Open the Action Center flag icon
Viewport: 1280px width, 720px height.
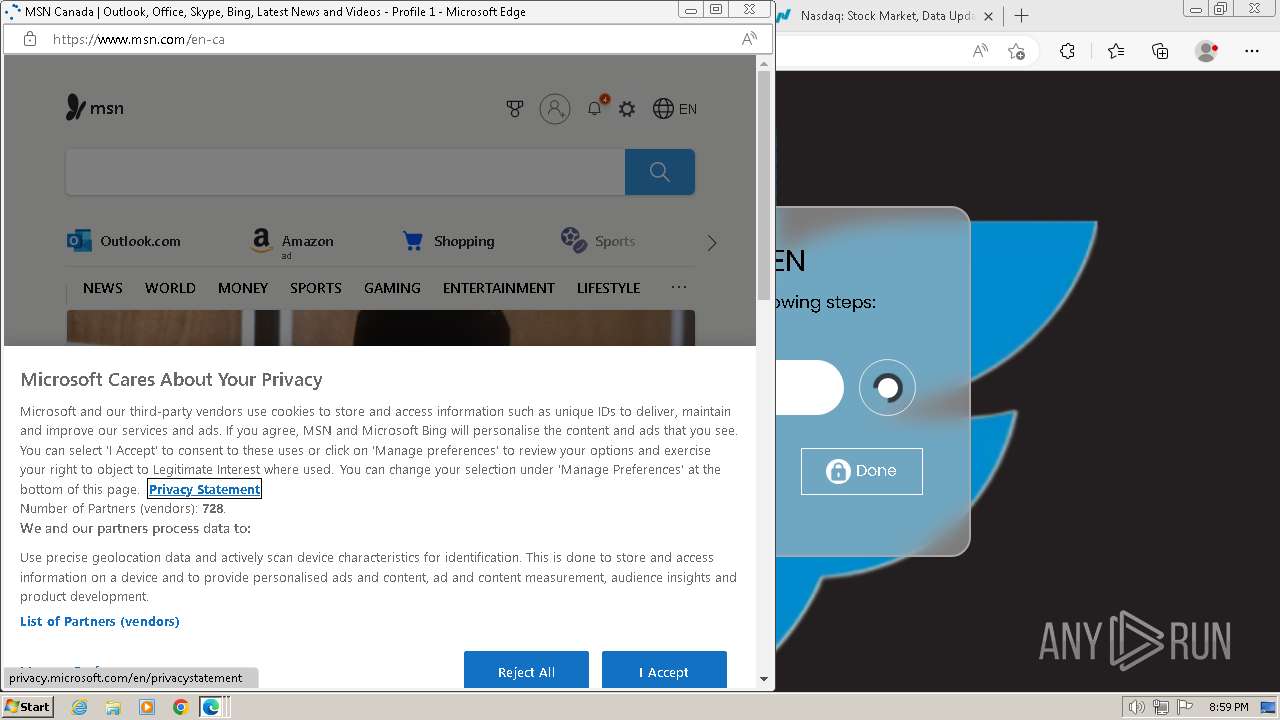pos(1183,707)
